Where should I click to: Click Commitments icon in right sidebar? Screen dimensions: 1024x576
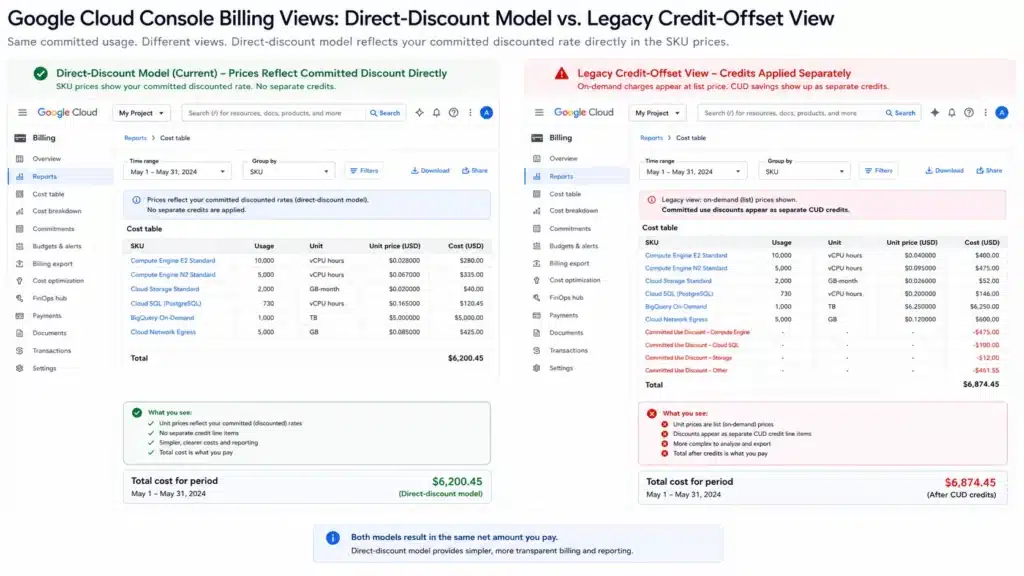536,229
